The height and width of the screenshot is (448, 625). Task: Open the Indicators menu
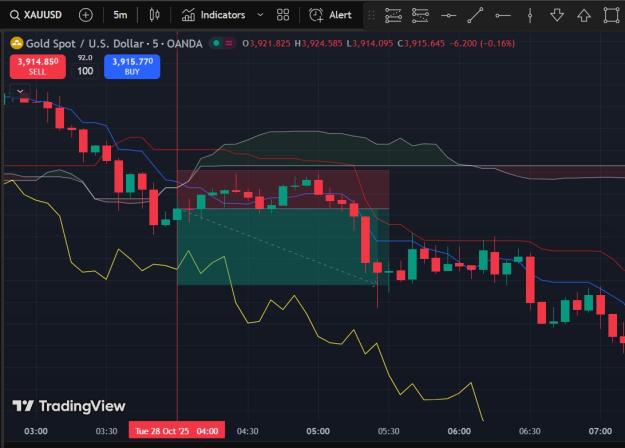(213, 15)
